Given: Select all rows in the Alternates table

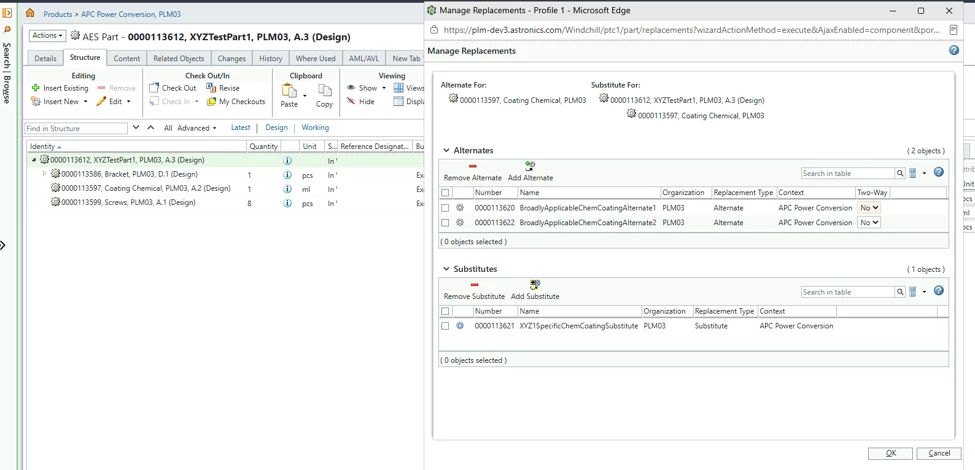Looking at the screenshot, I should tap(445, 193).
